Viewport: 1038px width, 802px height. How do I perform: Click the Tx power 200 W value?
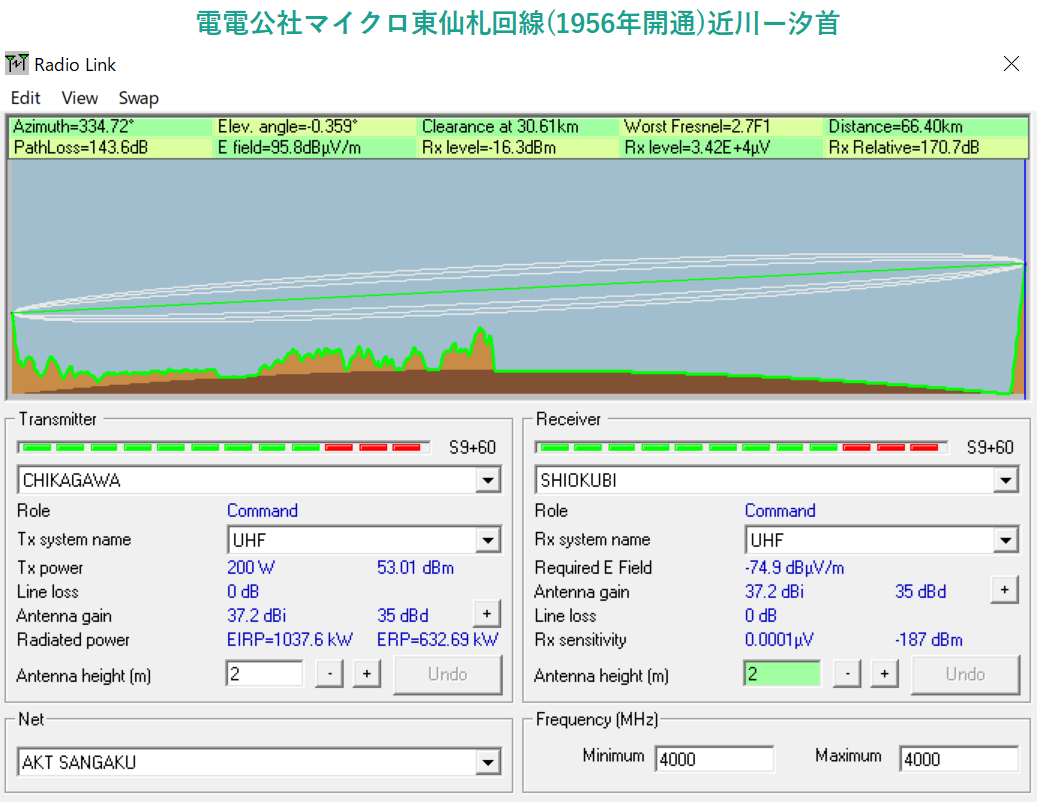click(251, 568)
